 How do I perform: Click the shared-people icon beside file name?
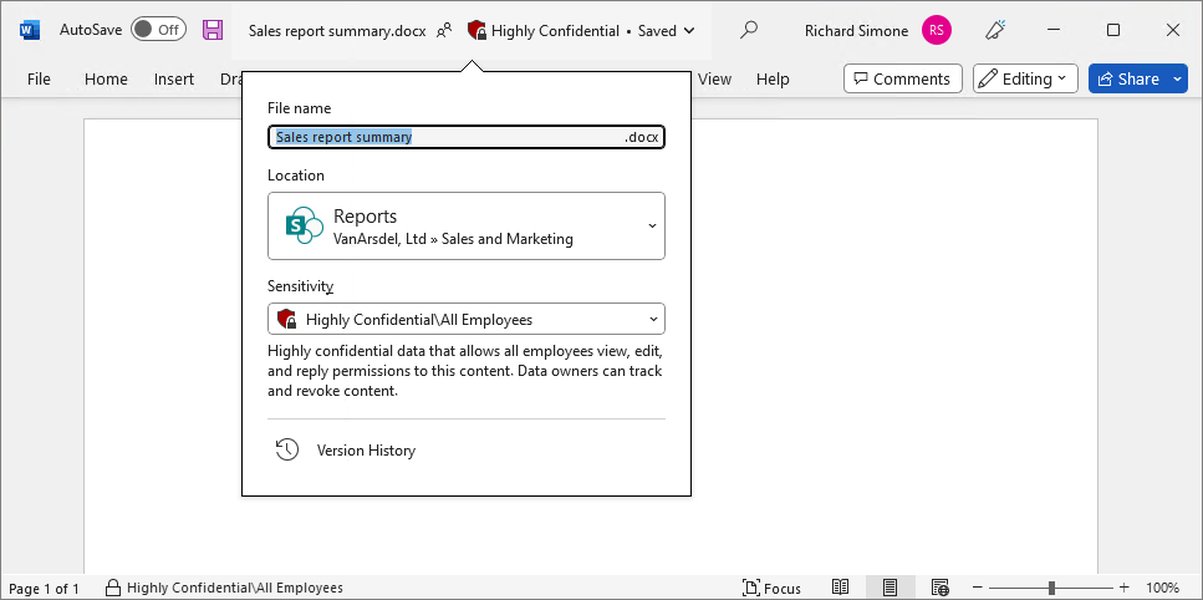pos(445,31)
